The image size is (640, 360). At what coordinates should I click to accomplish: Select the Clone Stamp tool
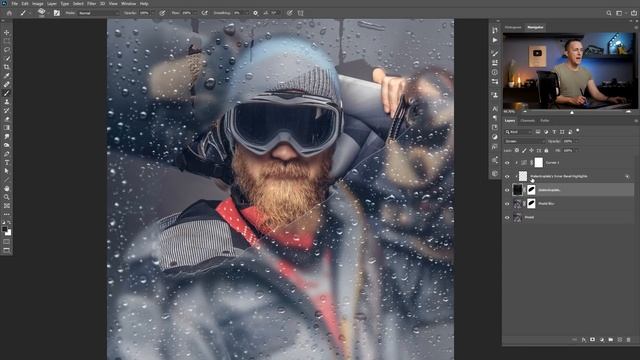pos(7,102)
